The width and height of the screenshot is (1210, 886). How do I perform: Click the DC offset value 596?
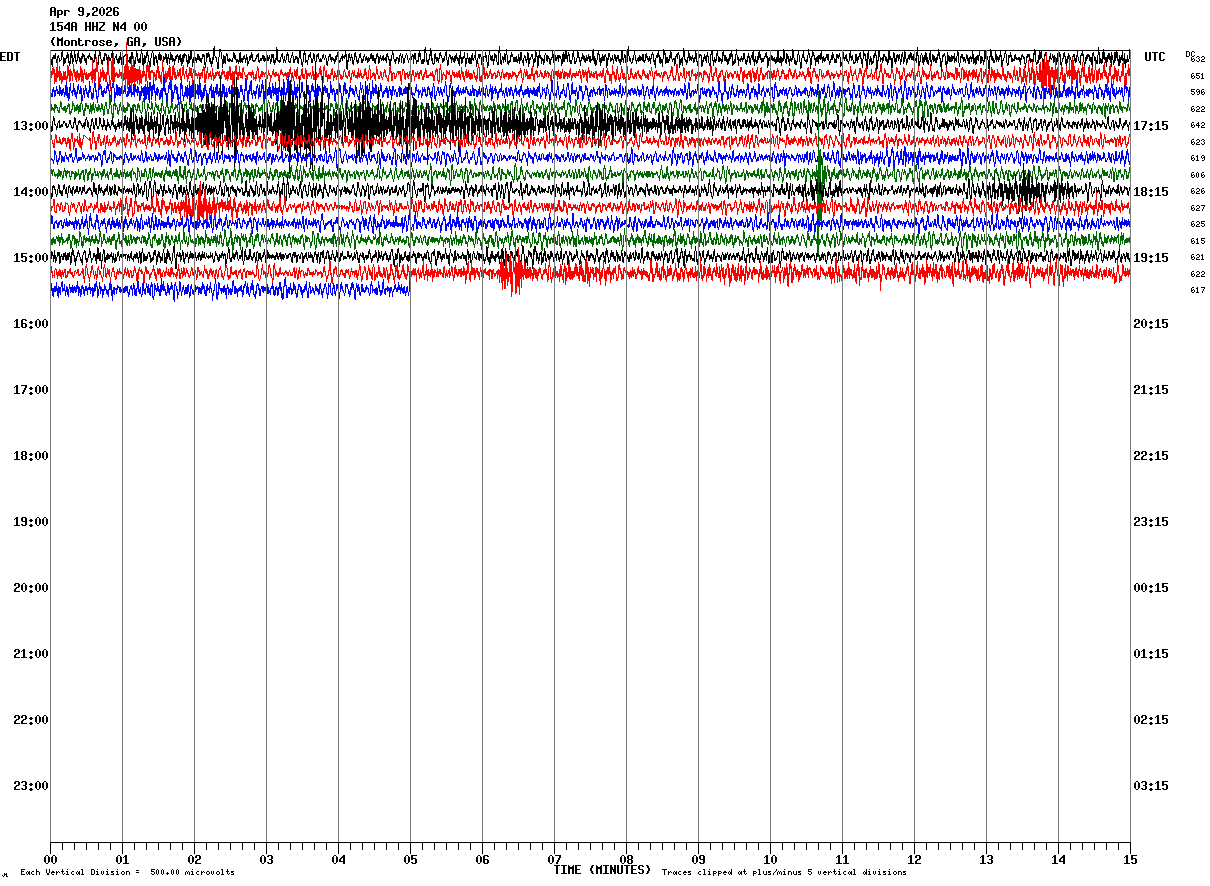click(x=1198, y=93)
